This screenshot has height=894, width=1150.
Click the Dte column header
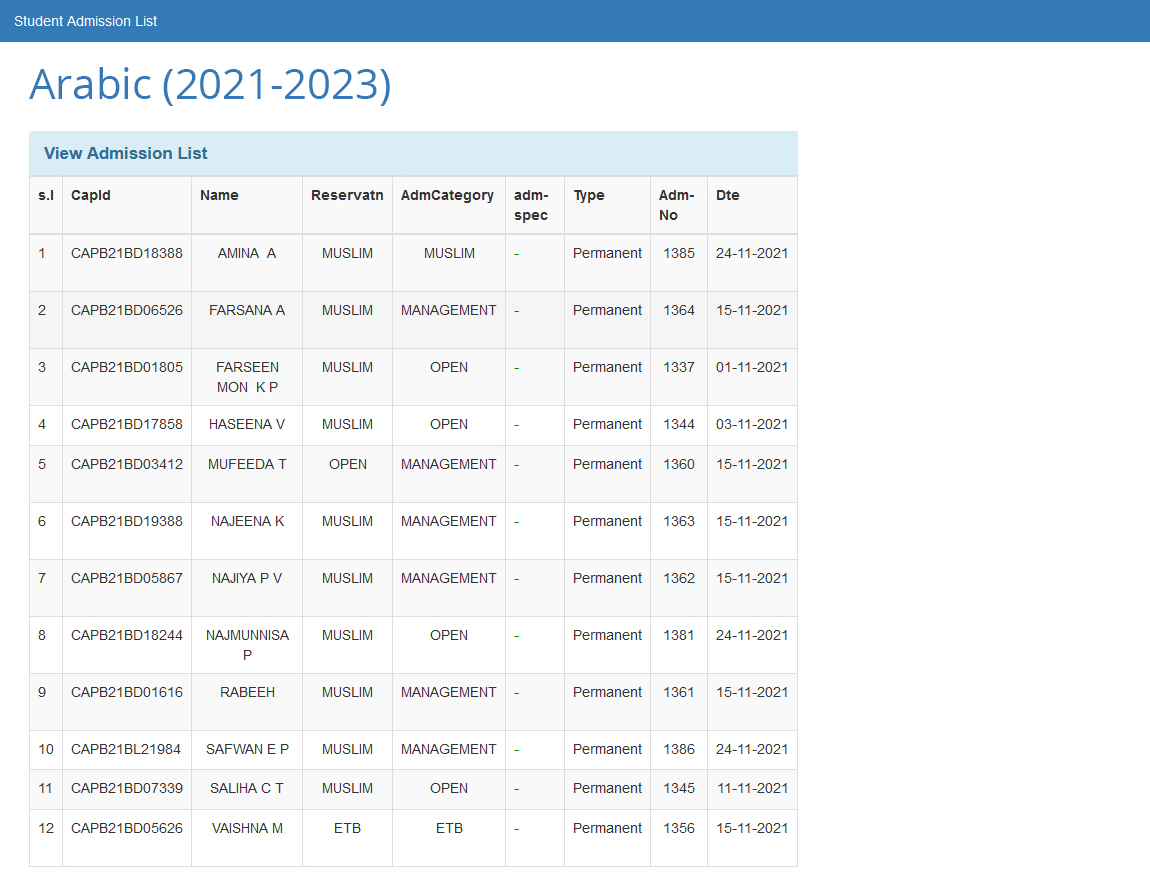[728, 195]
